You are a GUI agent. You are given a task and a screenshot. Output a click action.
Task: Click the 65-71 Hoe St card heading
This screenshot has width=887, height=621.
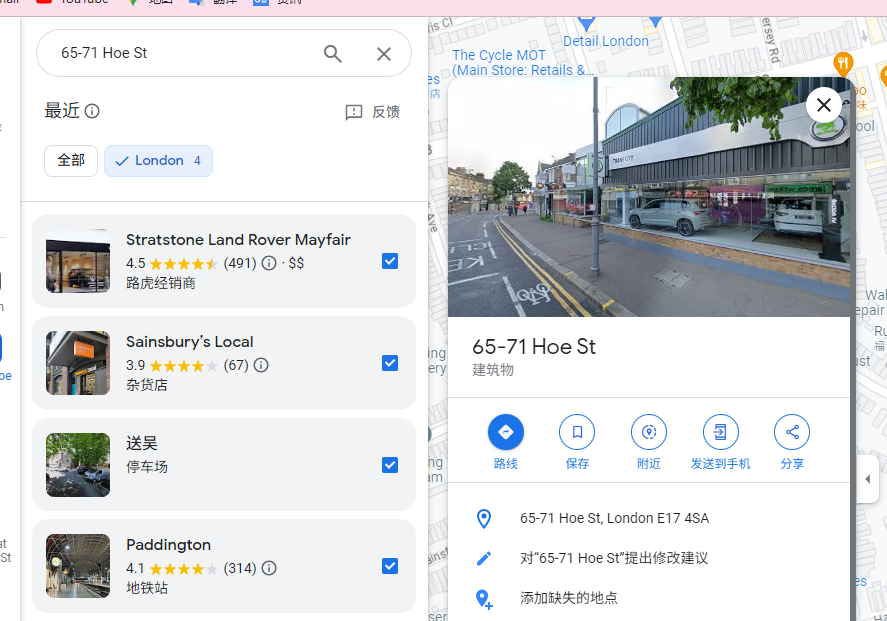point(534,347)
